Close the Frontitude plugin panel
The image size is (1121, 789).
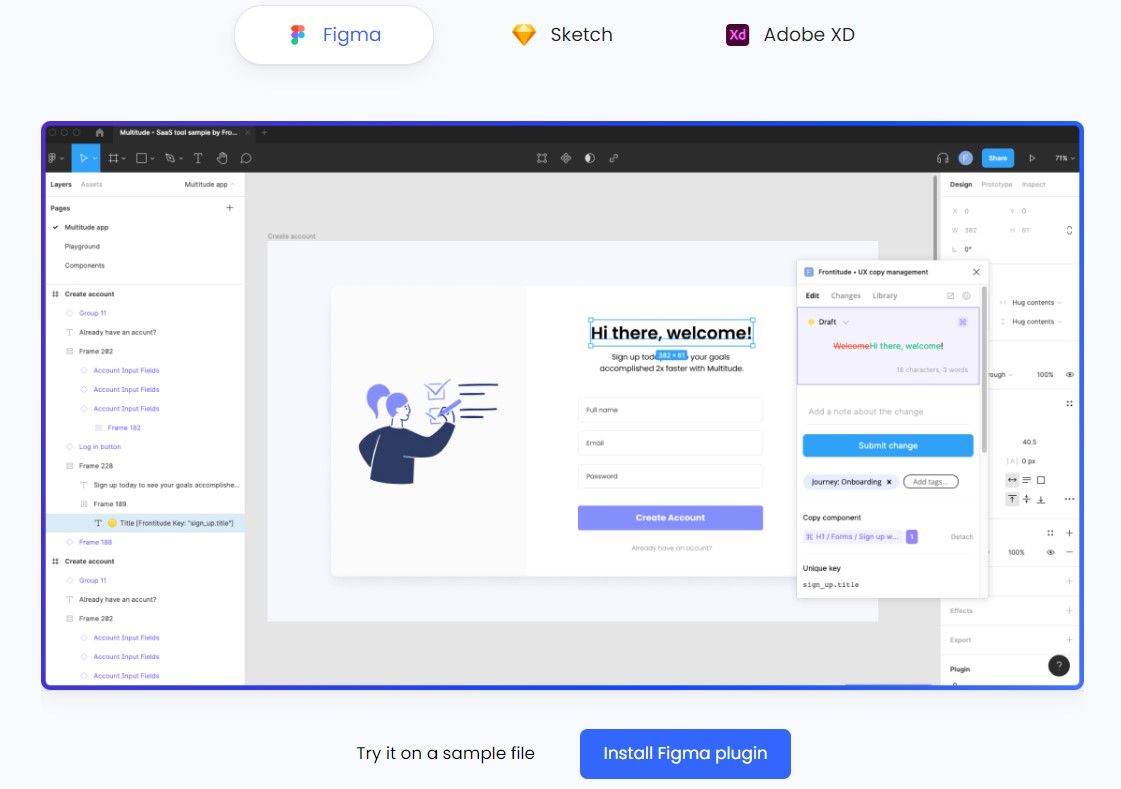pos(976,272)
